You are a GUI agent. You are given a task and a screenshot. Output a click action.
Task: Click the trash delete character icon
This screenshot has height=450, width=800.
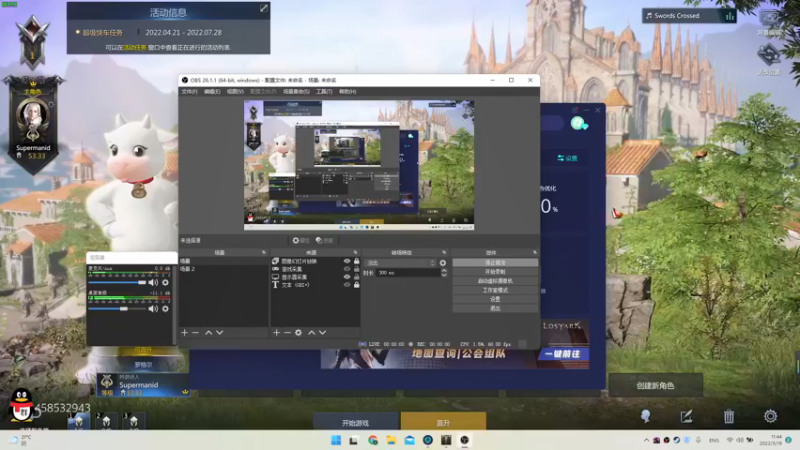(729, 416)
